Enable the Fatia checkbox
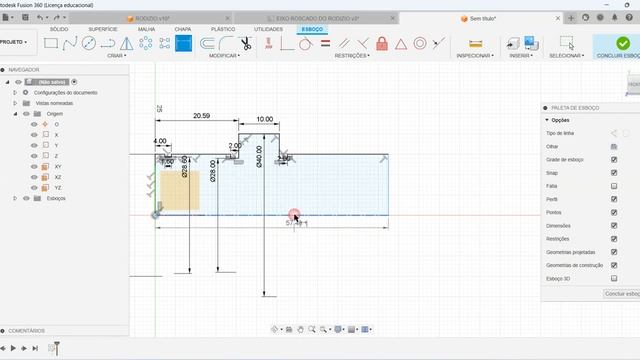The width and height of the screenshot is (640, 360). click(x=614, y=186)
